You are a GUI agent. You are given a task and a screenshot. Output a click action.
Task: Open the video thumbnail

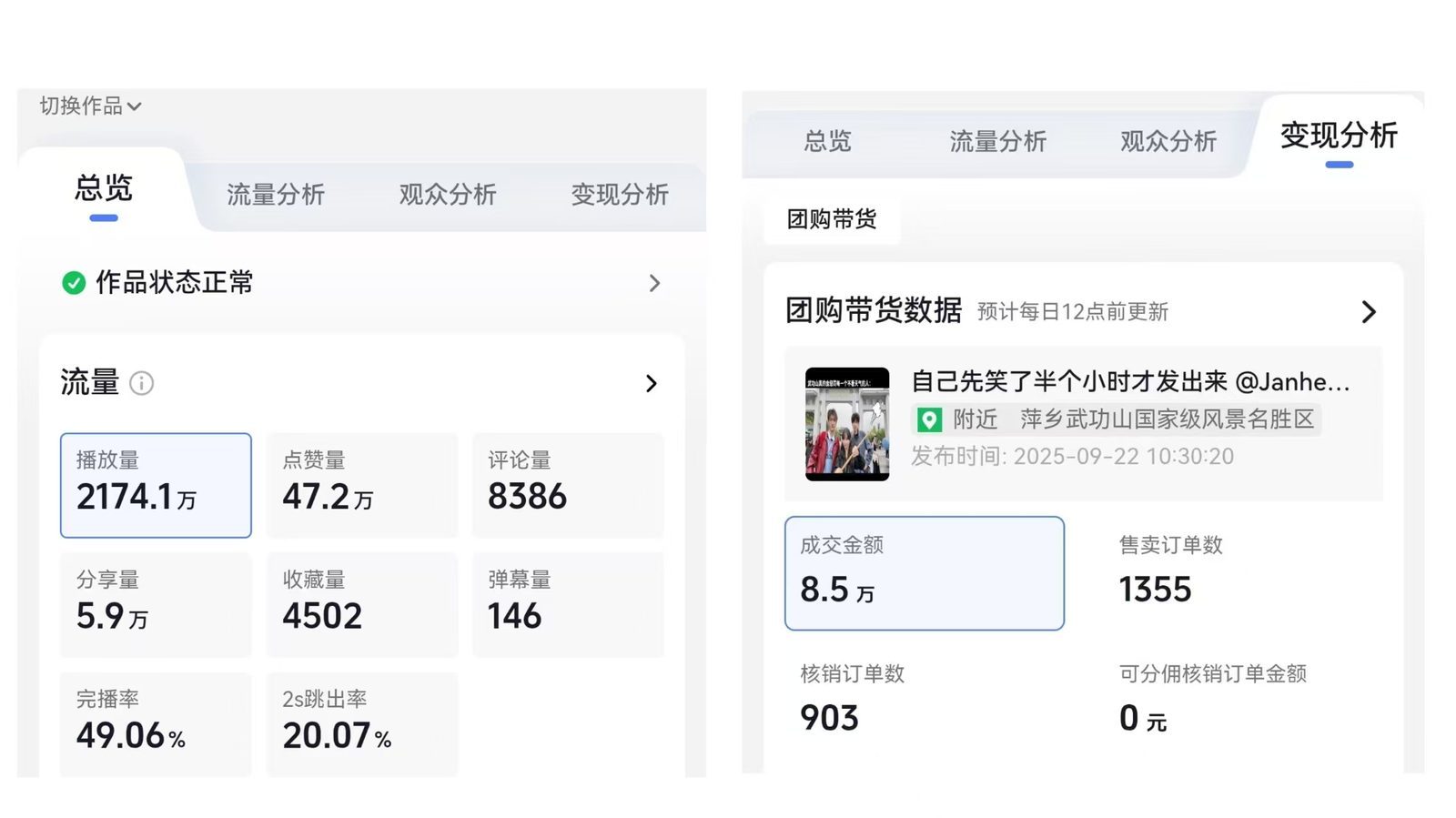(x=847, y=424)
